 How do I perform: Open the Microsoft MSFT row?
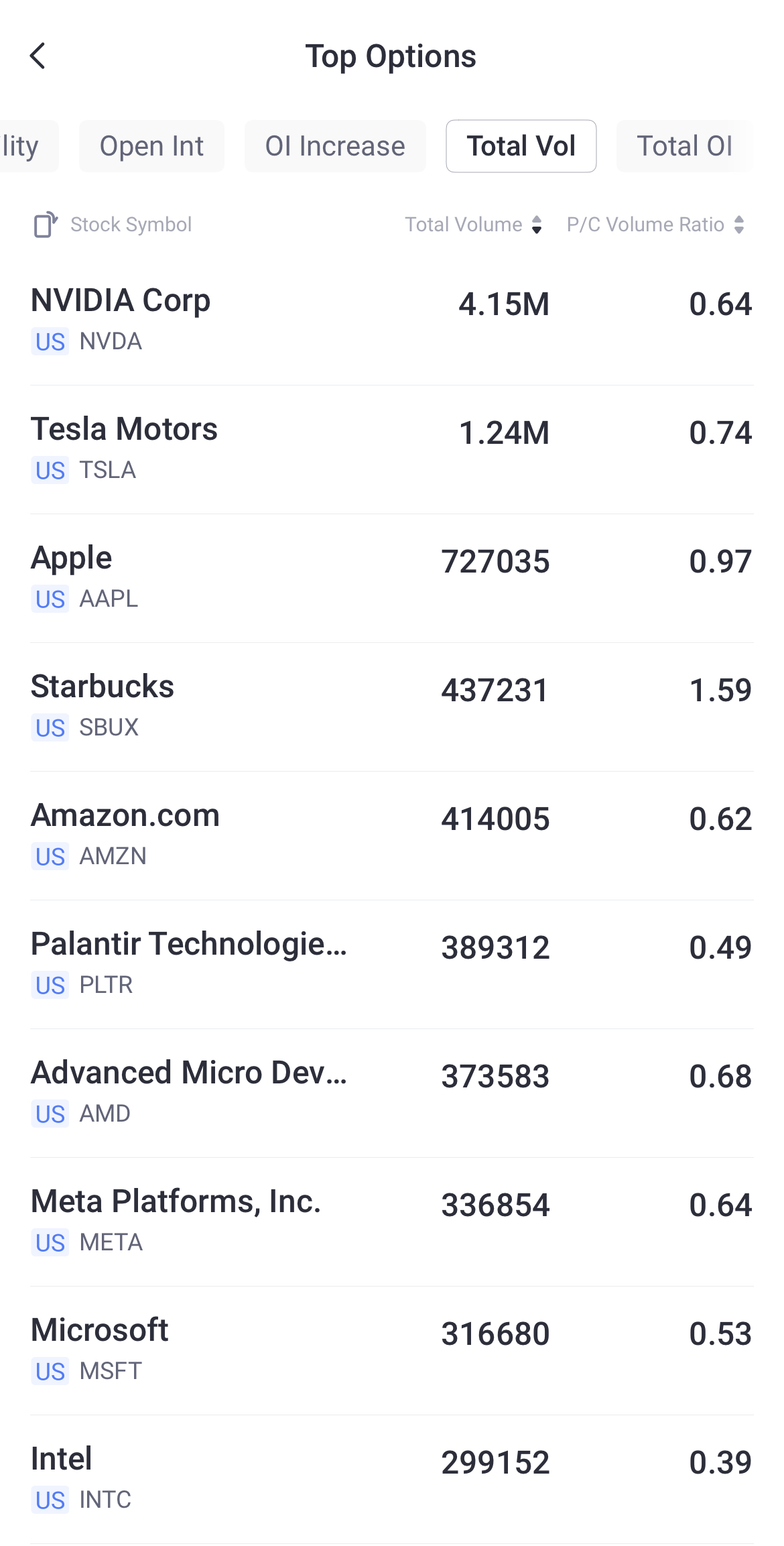pyautogui.click(x=392, y=1349)
